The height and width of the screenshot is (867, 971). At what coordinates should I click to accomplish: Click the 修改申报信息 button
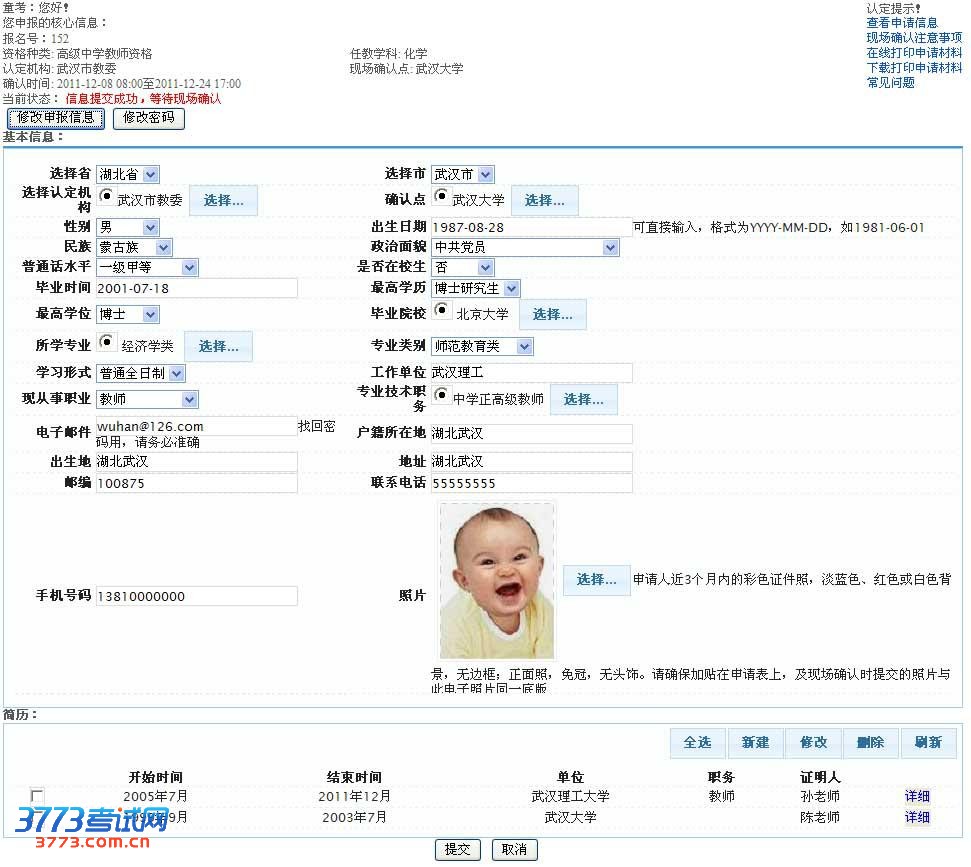56,118
